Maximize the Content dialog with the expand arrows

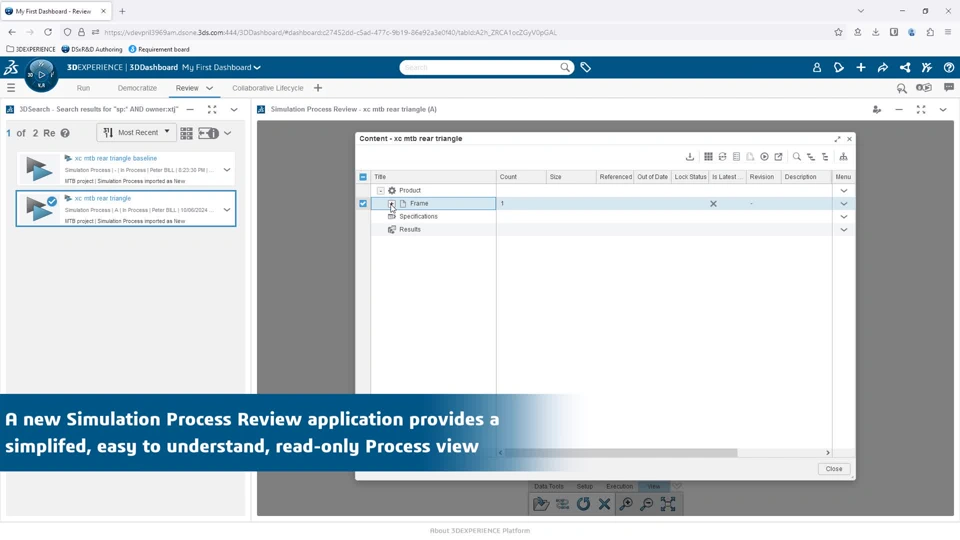pos(838,139)
